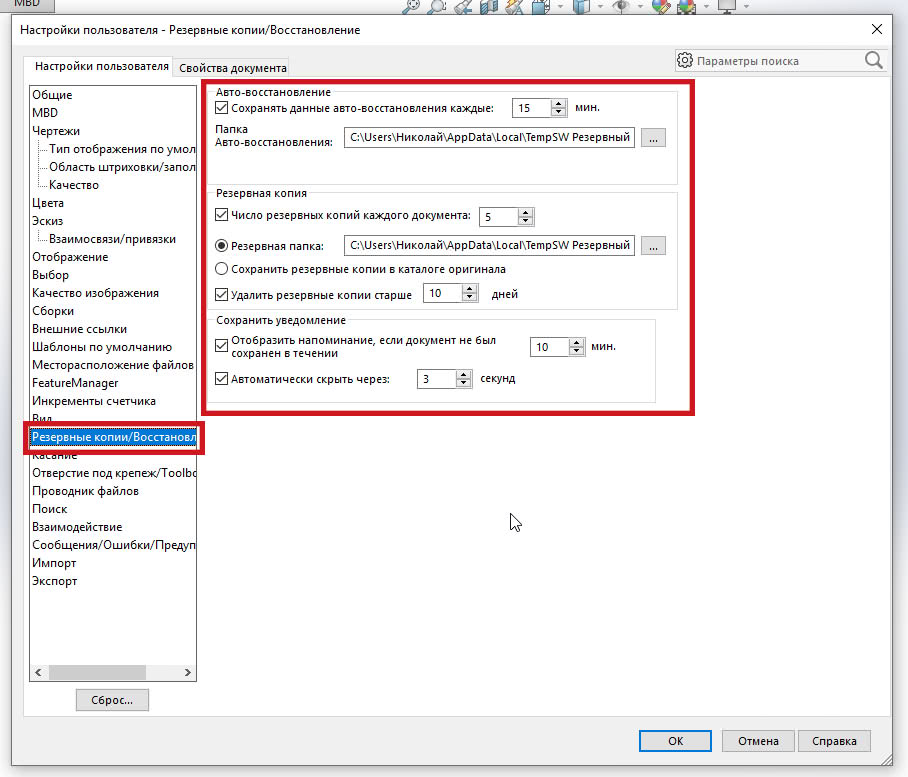The height and width of the screenshot is (777, 908).
Task: Switch to 'Свойства документа' tab
Action: [x=233, y=68]
